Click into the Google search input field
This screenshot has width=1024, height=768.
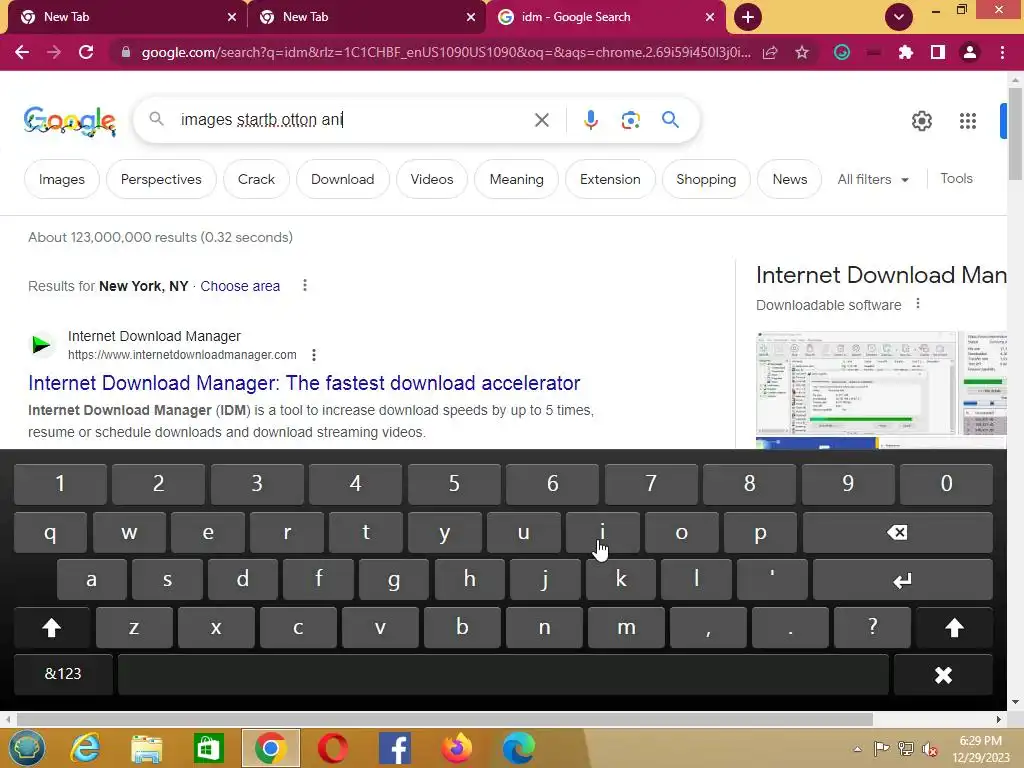[353, 120]
